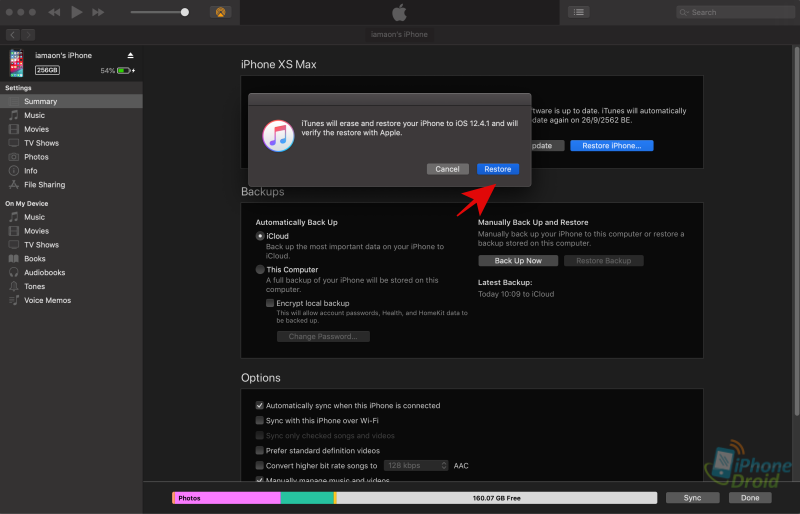
Task: Open Photos in the sidebar
Action: coord(71,157)
